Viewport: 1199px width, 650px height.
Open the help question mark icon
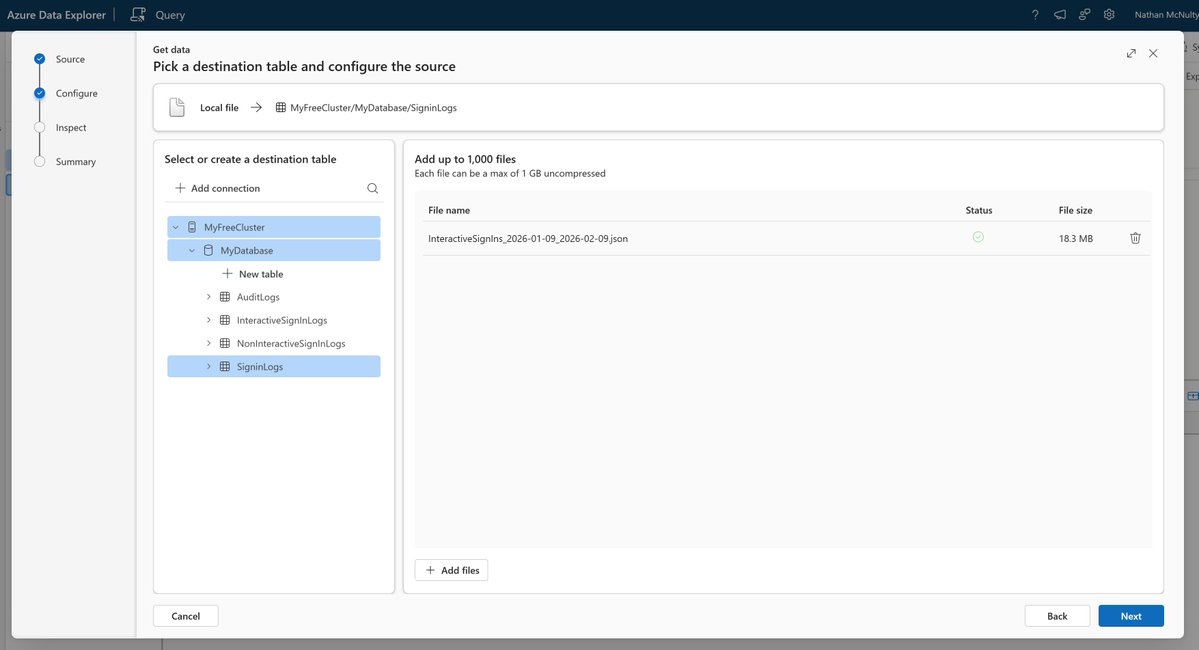pyautogui.click(x=1035, y=15)
